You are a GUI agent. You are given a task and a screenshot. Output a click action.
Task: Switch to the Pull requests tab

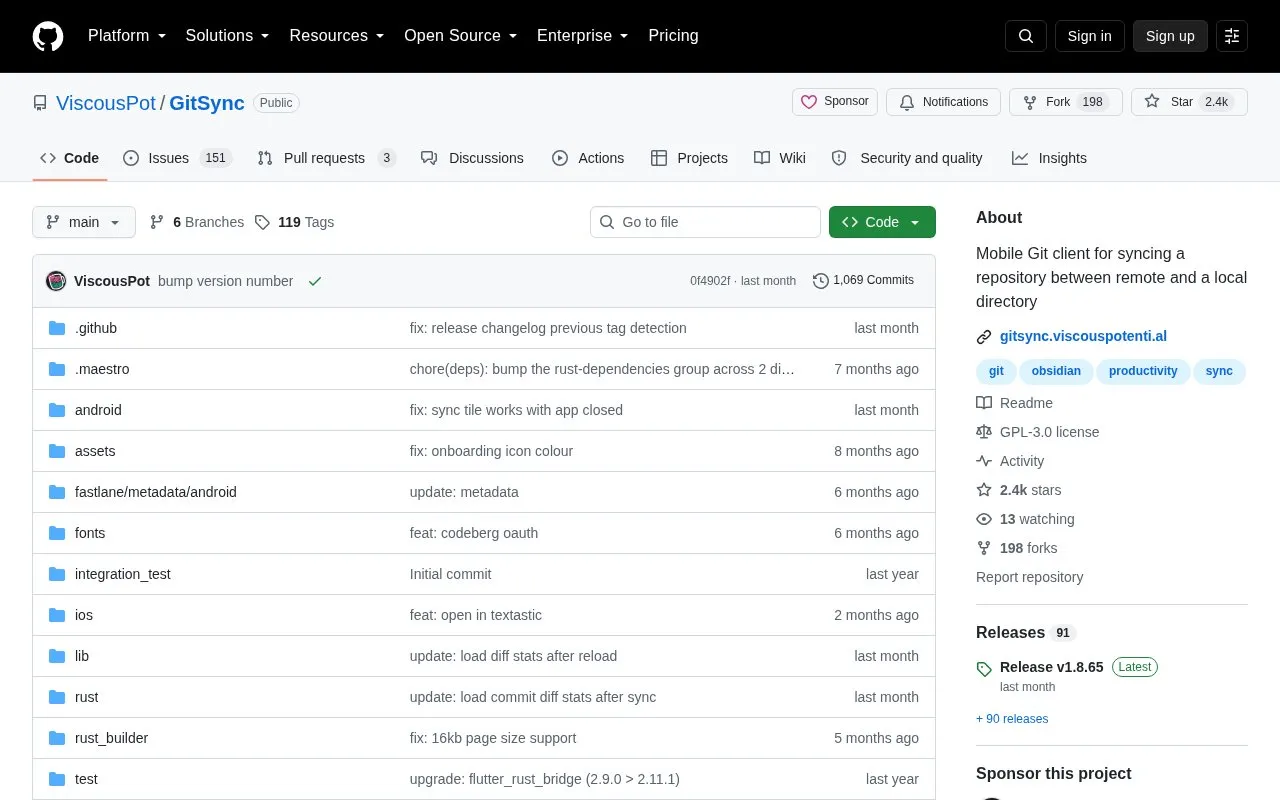tap(327, 158)
